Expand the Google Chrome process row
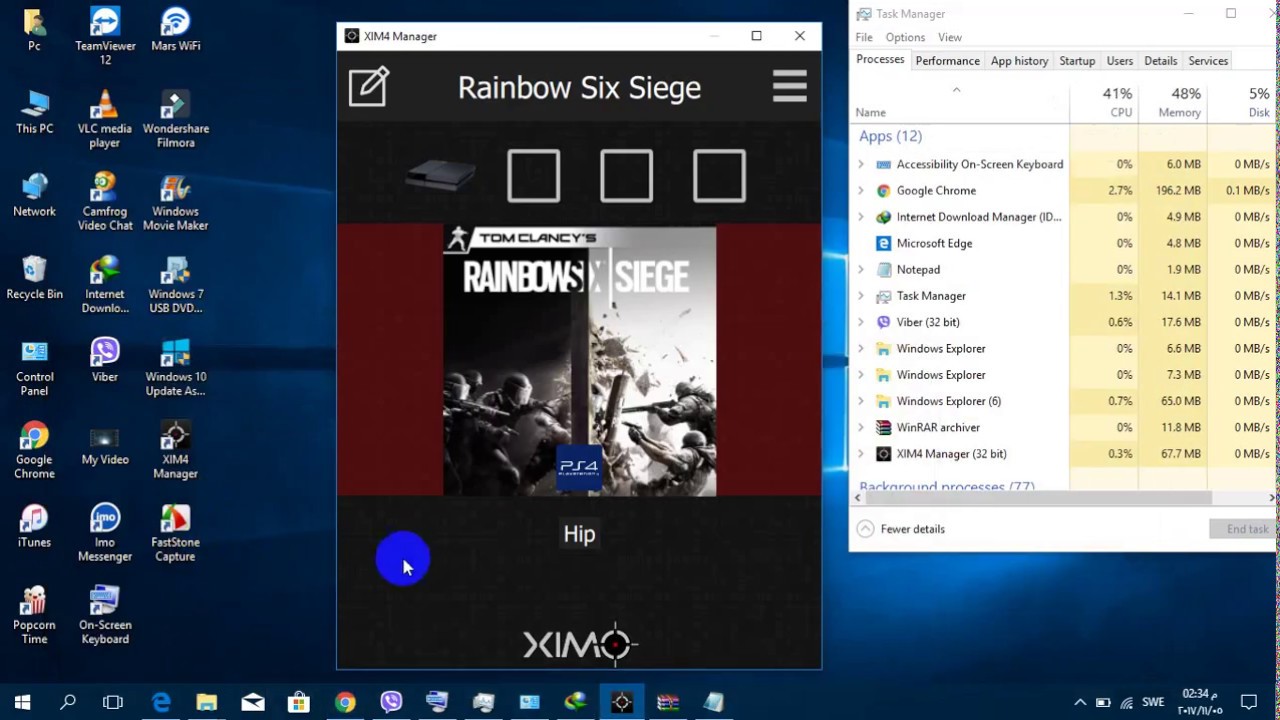This screenshot has height=720, width=1280. [861, 190]
